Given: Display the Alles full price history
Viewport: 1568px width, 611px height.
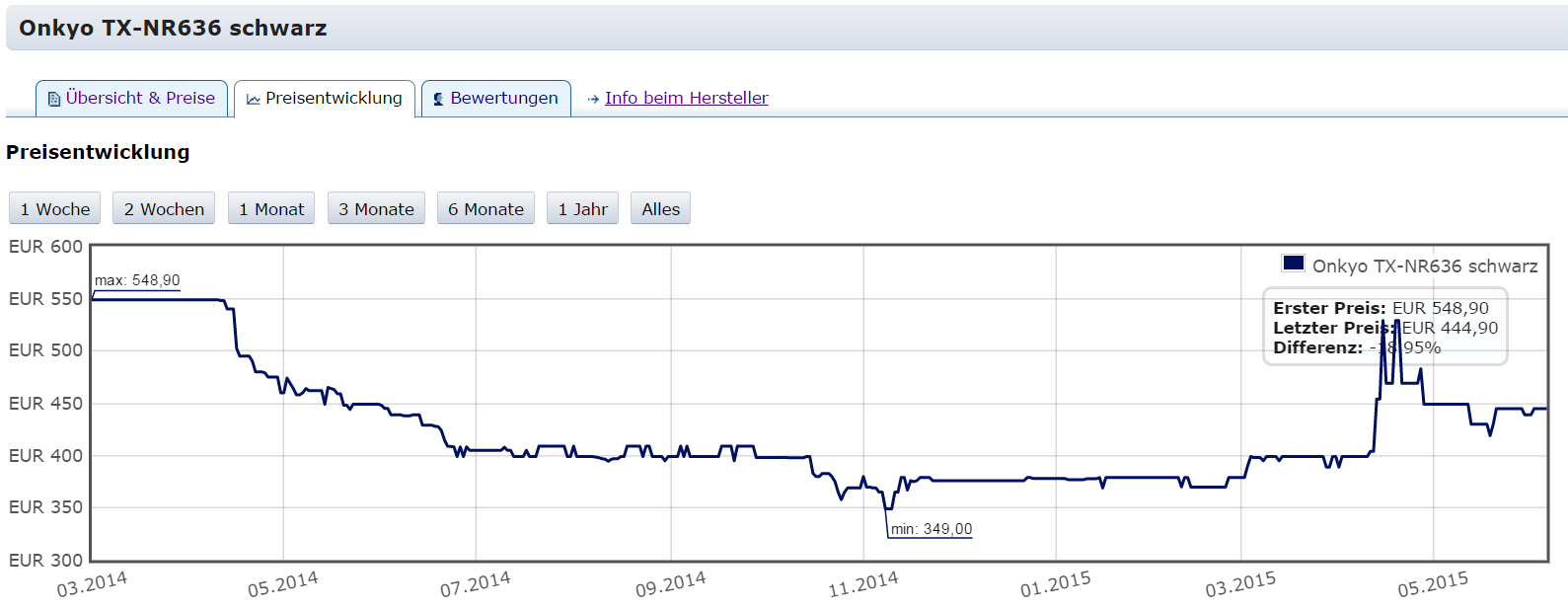Looking at the screenshot, I should 660,208.
